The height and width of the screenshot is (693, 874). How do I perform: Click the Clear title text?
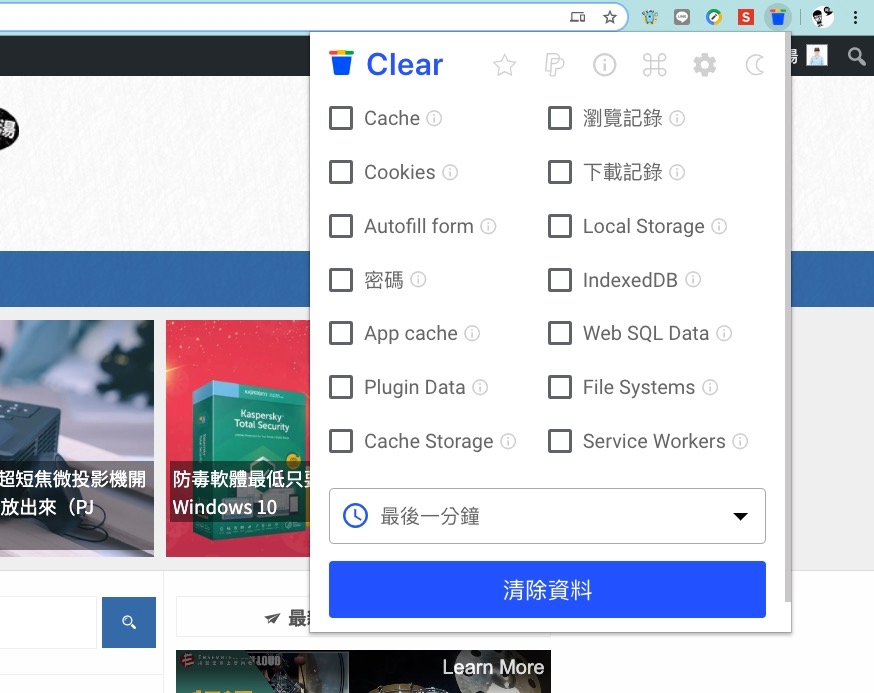405,64
